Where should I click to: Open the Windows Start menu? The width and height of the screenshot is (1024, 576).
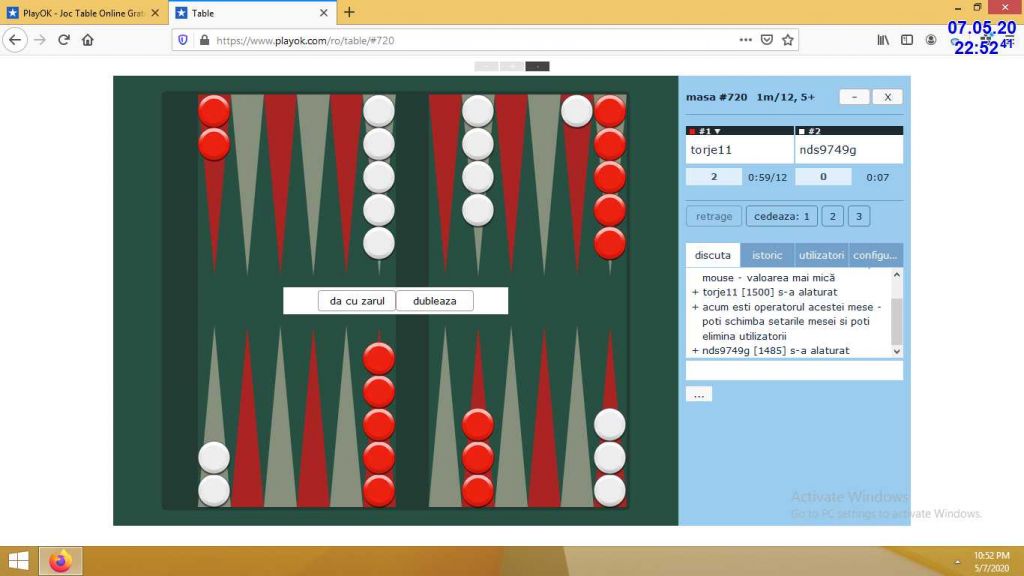click(x=18, y=561)
